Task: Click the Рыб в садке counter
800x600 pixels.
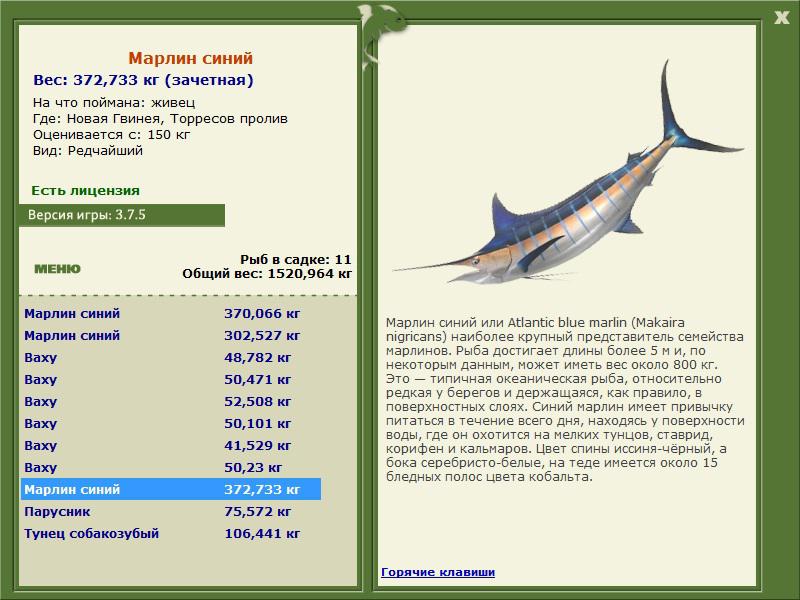Action: [x=296, y=259]
